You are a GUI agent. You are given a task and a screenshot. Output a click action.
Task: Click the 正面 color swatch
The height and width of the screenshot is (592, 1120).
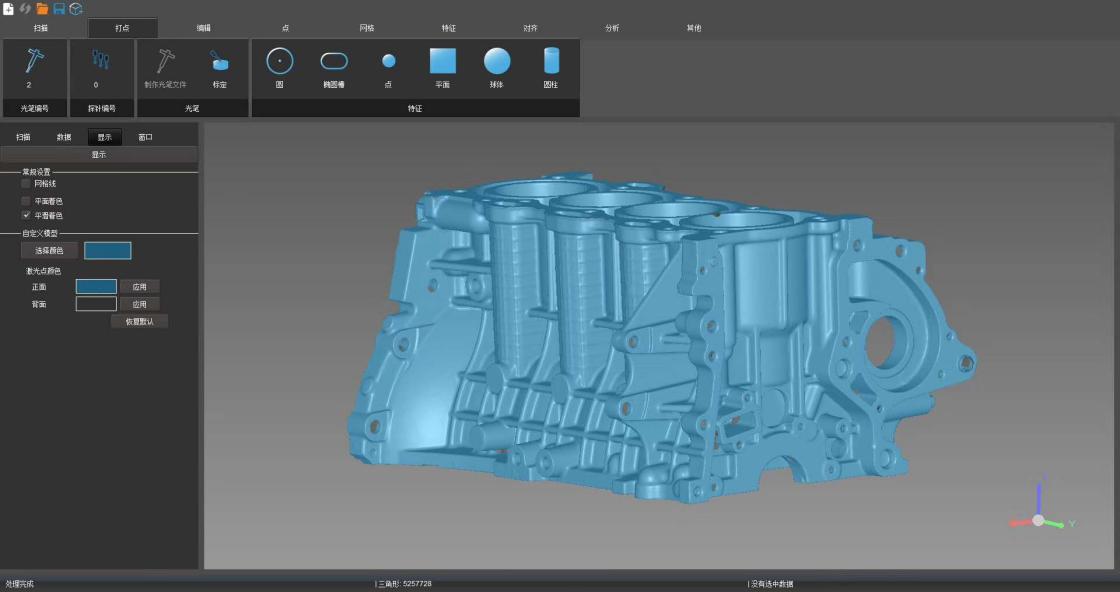point(96,287)
